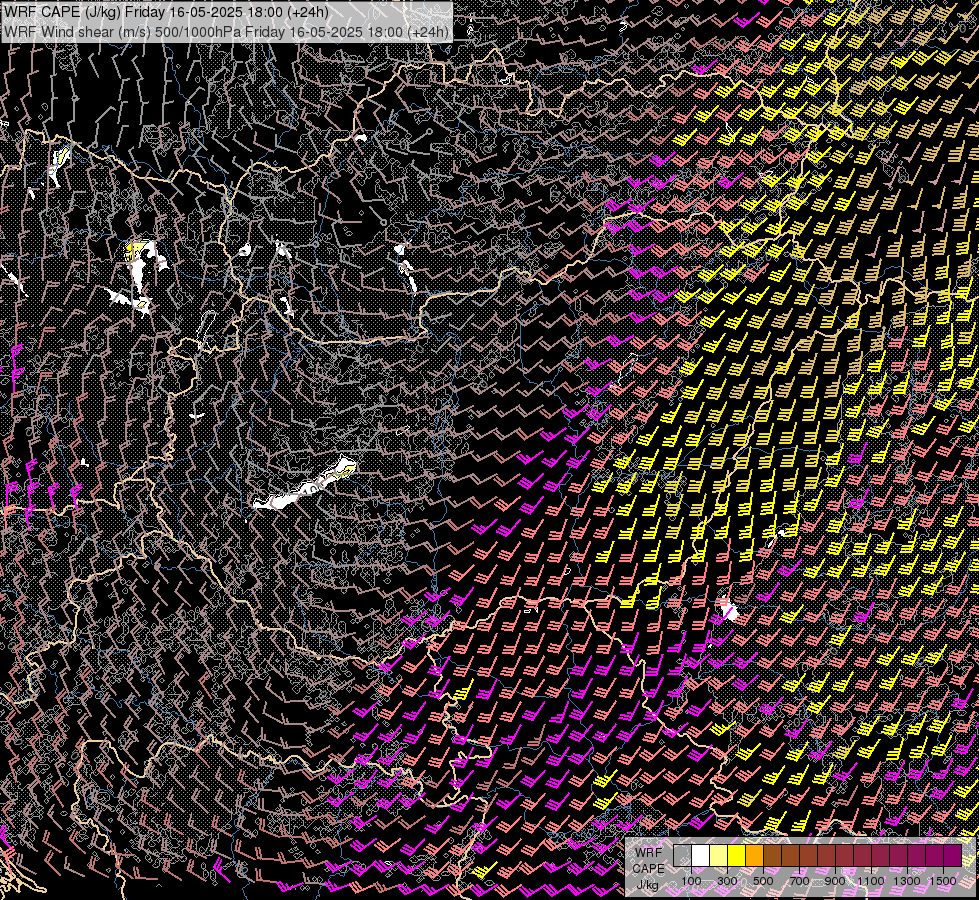Click the WRF CAPE (J/kg) title line
This screenshot has width=979, height=900.
[x=166, y=12]
